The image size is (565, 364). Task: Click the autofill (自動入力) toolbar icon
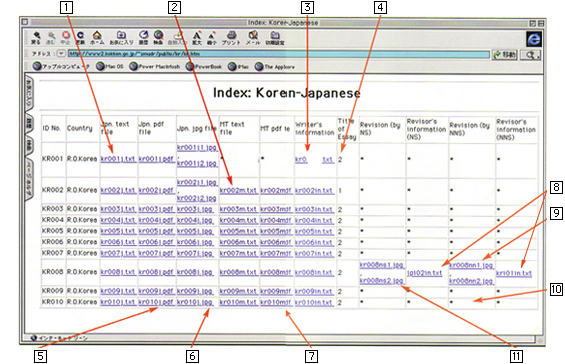(178, 37)
